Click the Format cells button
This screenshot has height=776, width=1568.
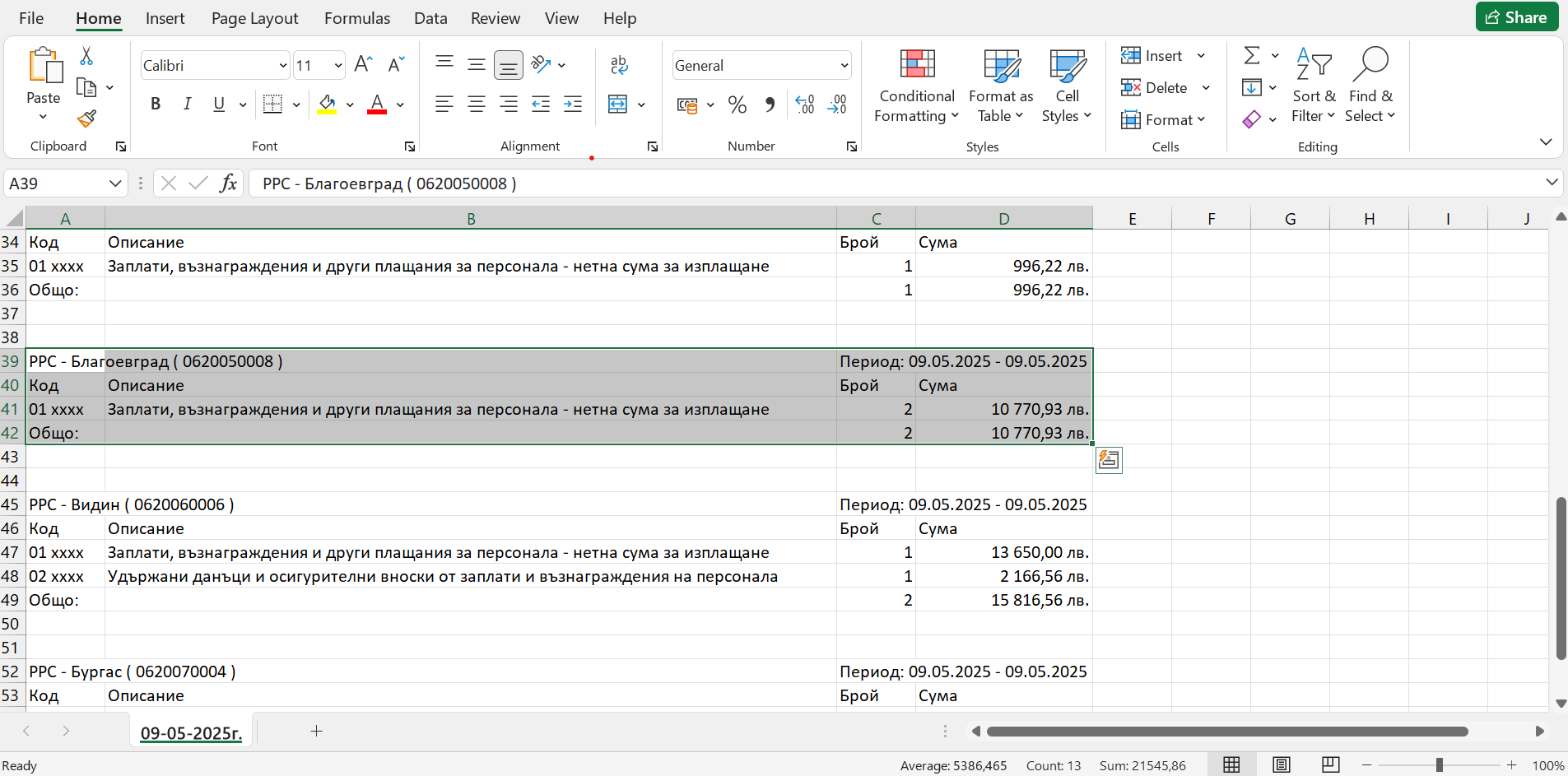coord(1156,119)
